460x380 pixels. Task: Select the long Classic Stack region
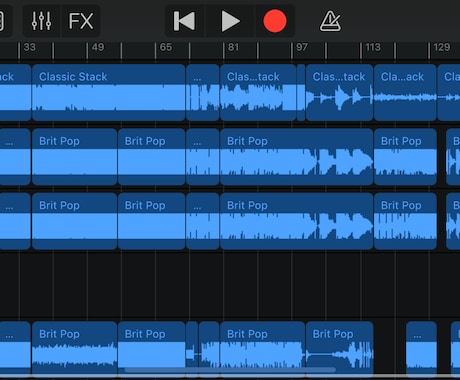108,92
